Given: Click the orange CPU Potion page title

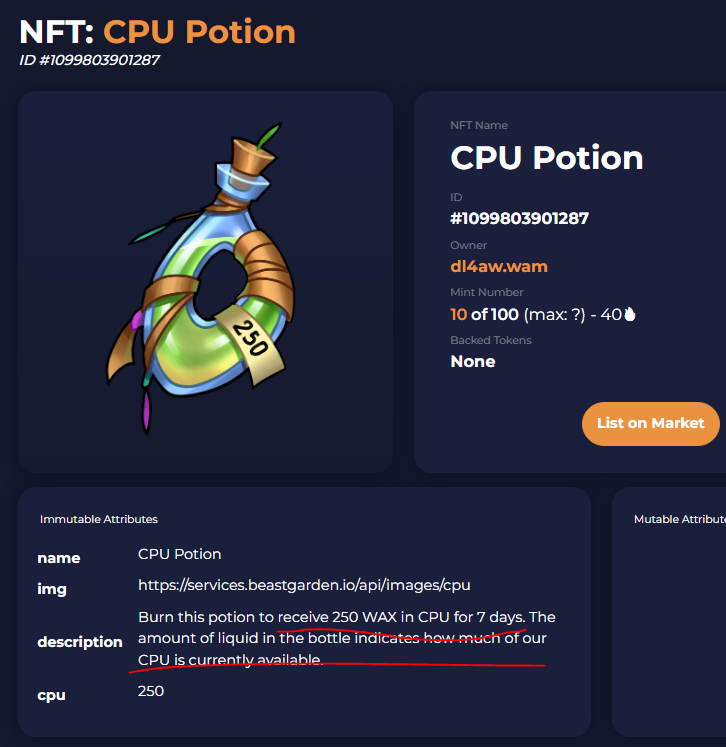Looking at the screenshot, I should click(x=199, y=32).
